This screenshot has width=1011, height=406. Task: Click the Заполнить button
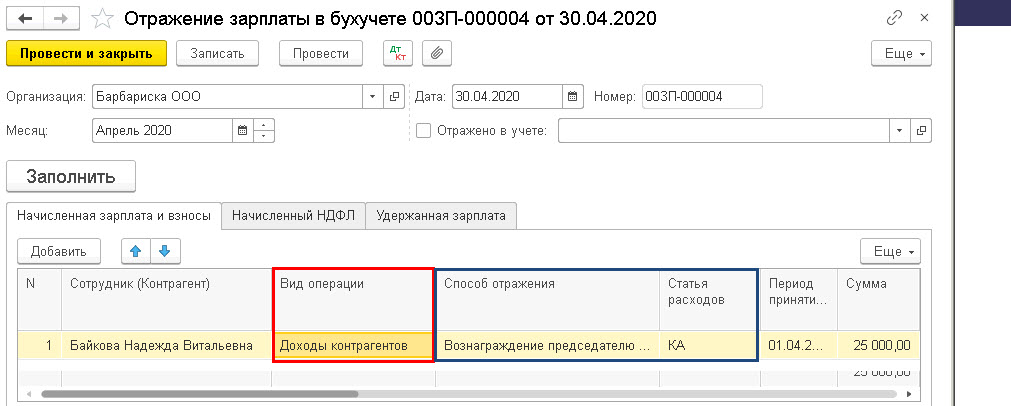pyautogui.click(x=71, y=176)
